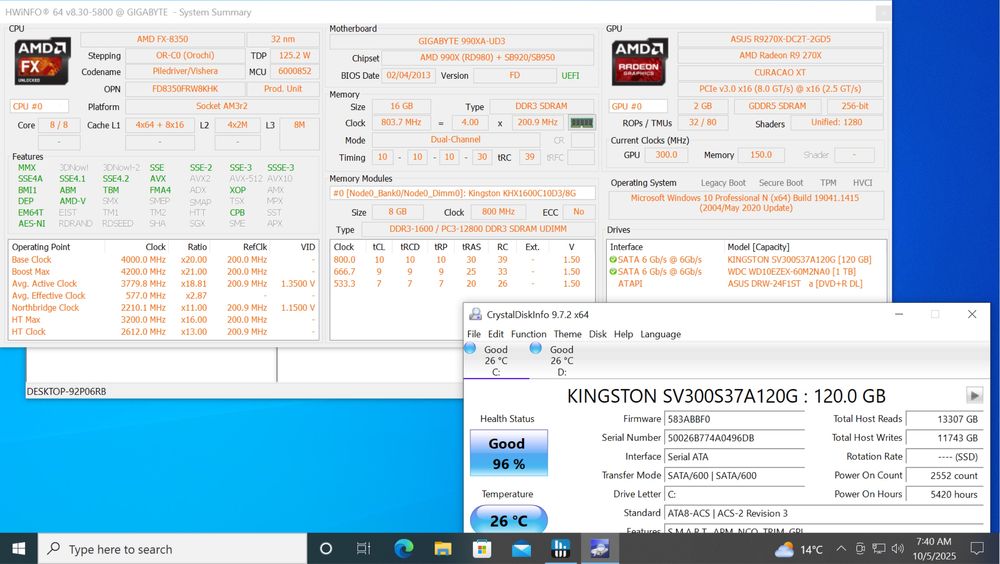Open Microsoft Store from the taskbar

coord(482,549)
